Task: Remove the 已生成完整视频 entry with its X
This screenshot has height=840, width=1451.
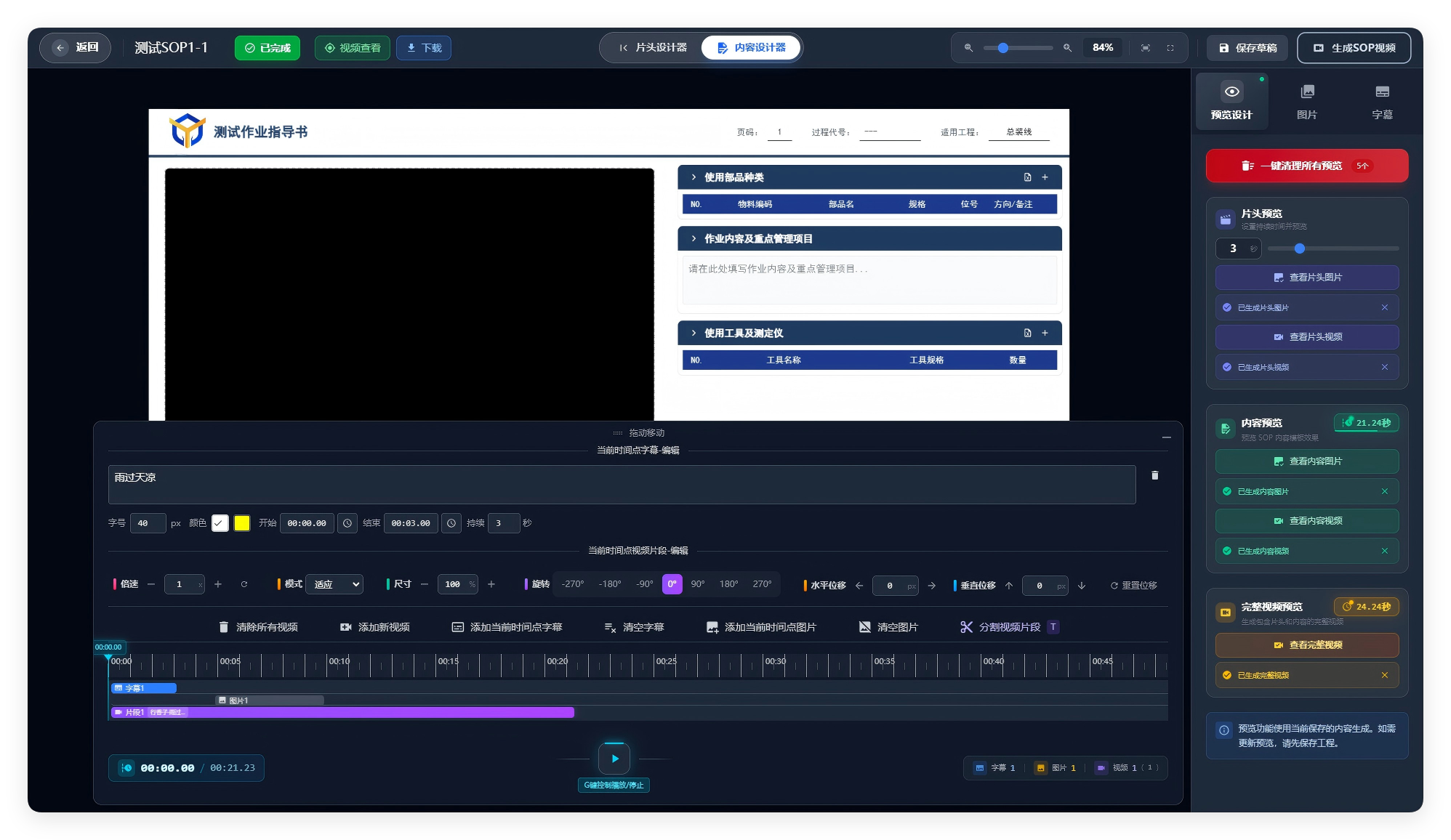Action: (x=1385, y=675)
